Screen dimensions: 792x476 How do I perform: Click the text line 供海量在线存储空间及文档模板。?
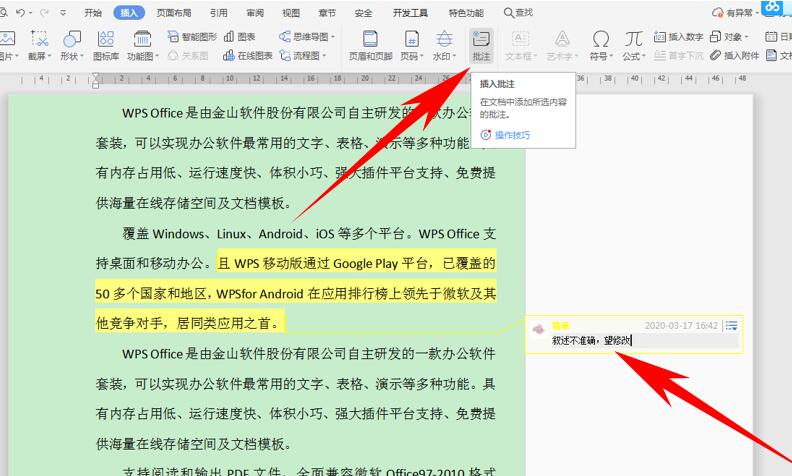194,203
